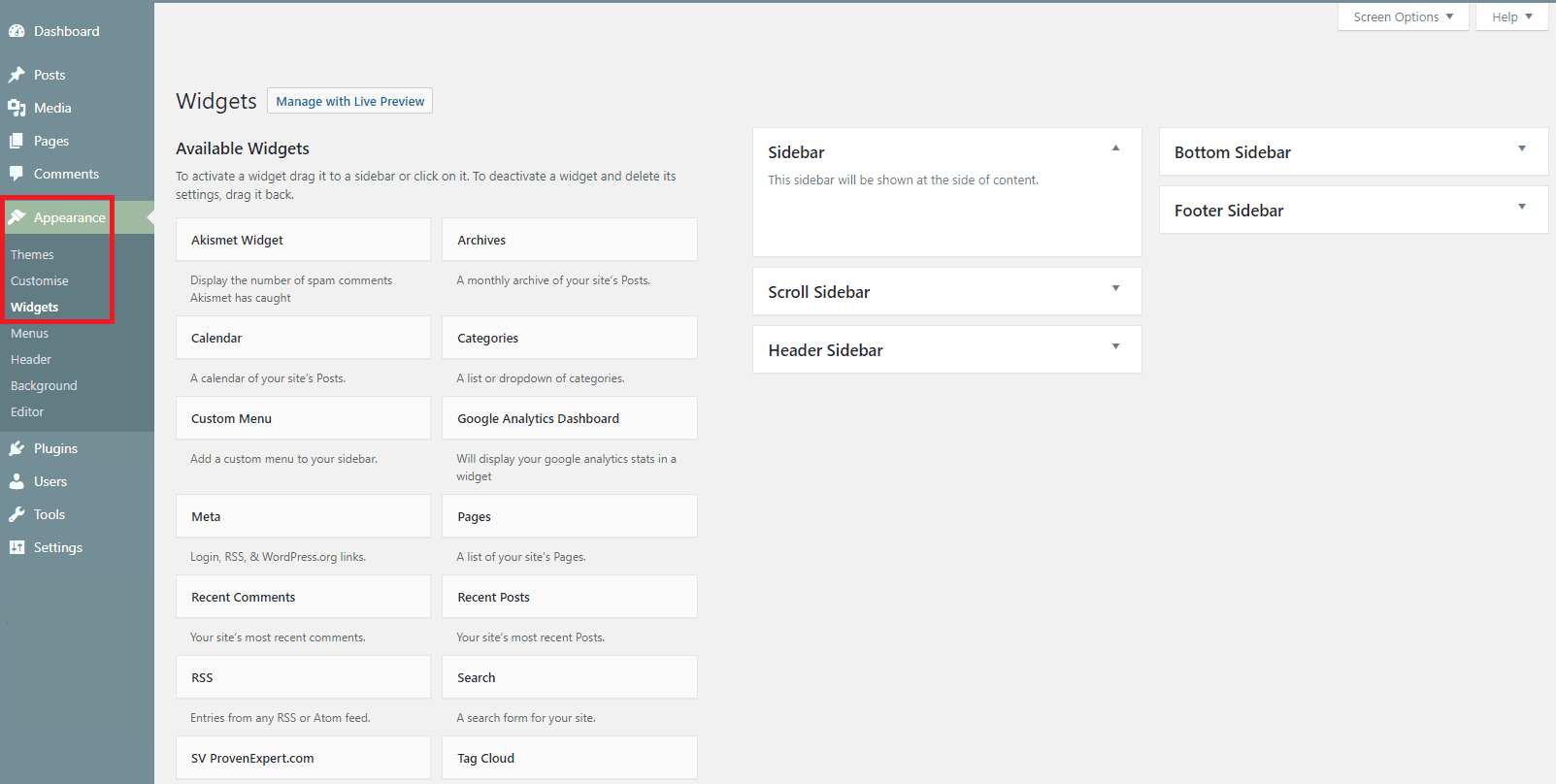Expand the Footer Sidebar panel arrow
The width and height of the screenshot is (1556, 784).
pos(1521,207)
